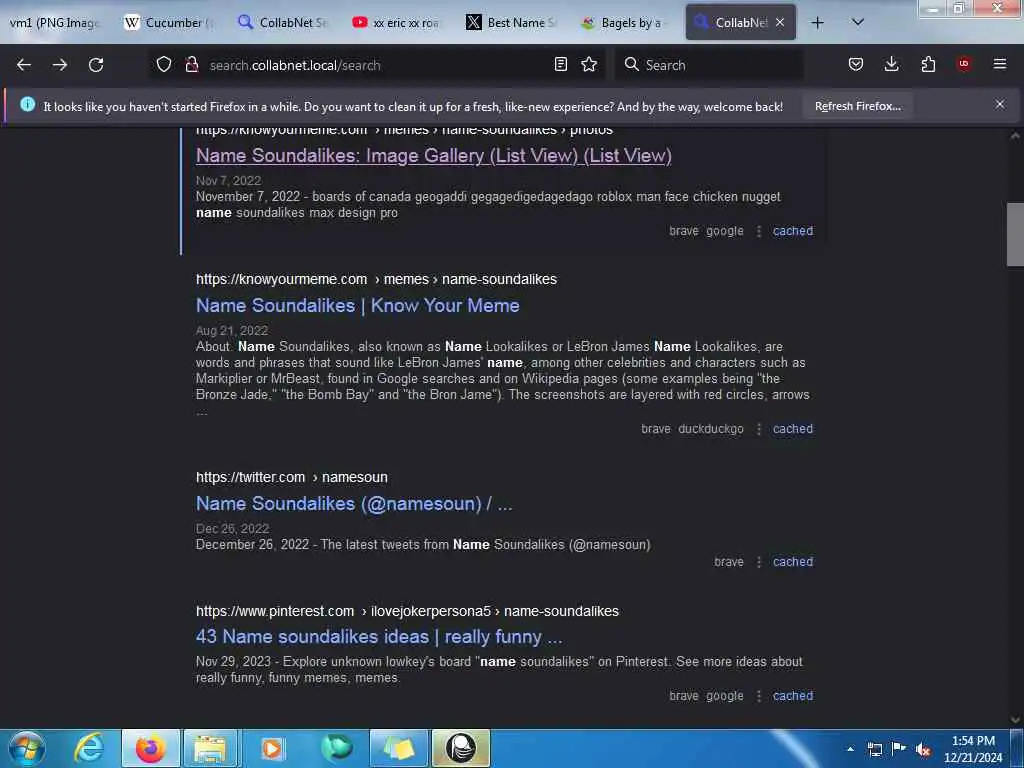Open Windows Explorer folder from taskbar

coord(212,748)
